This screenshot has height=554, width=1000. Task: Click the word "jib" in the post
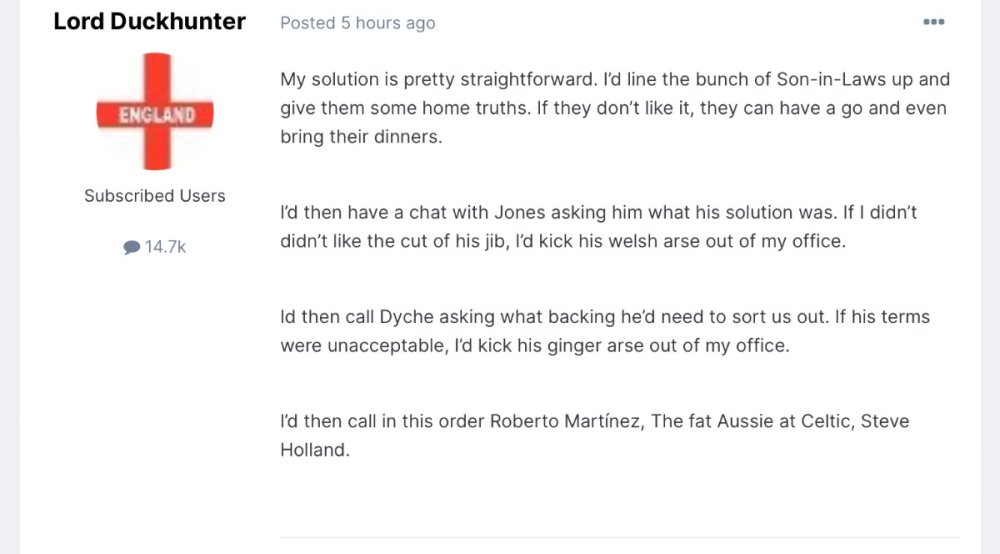494,242
